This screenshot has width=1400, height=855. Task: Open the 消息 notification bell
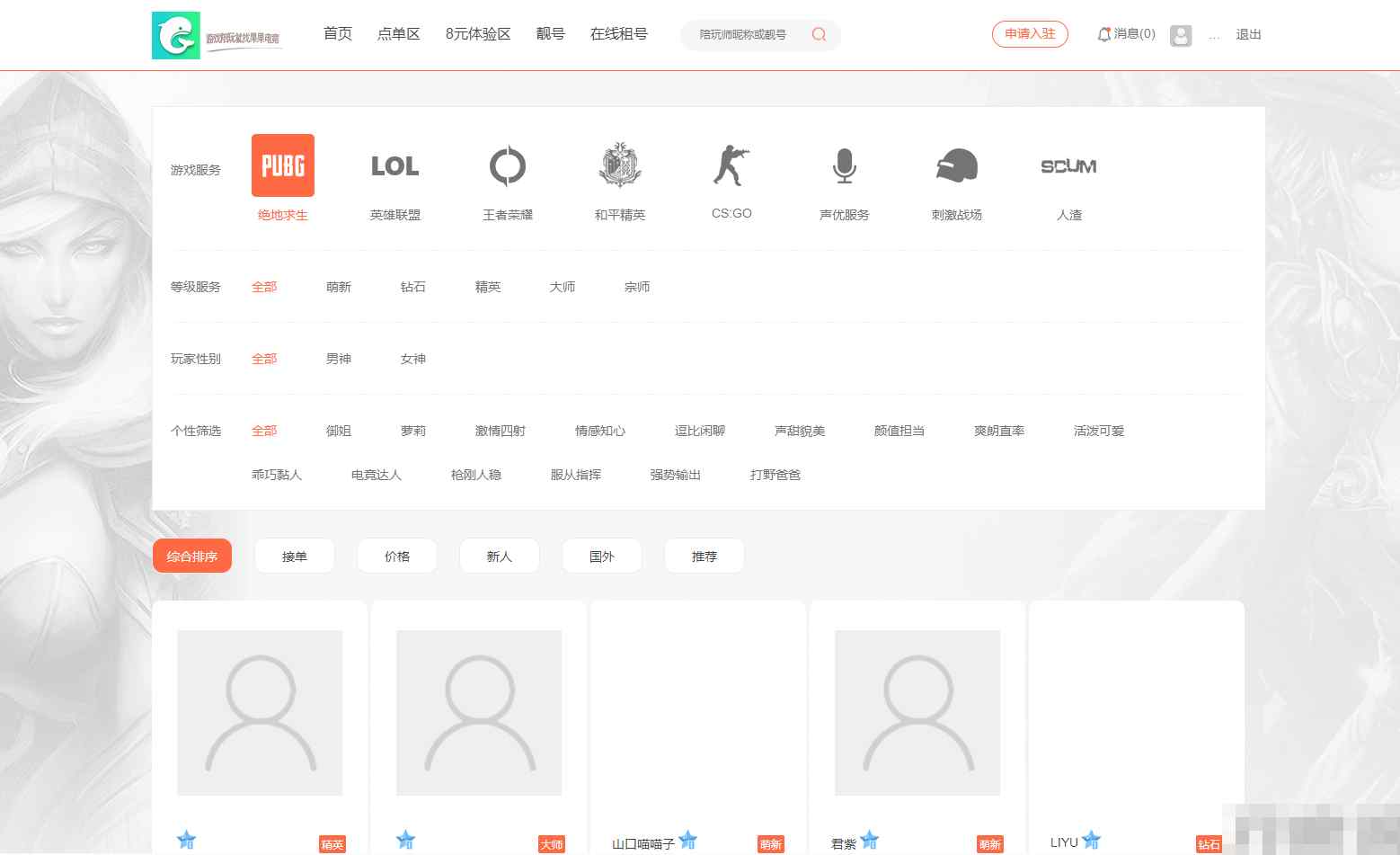pyautogui.click(x=1104, y=35)
